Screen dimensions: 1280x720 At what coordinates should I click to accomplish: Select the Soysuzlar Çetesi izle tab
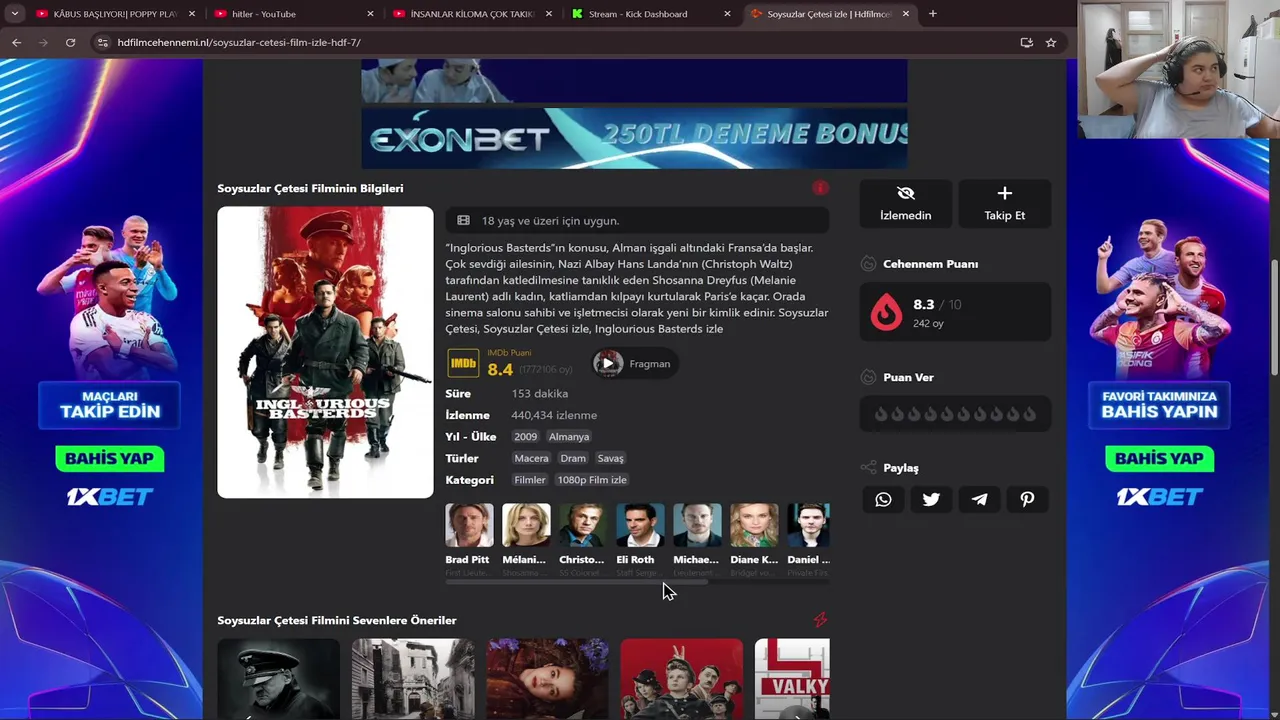830,14
